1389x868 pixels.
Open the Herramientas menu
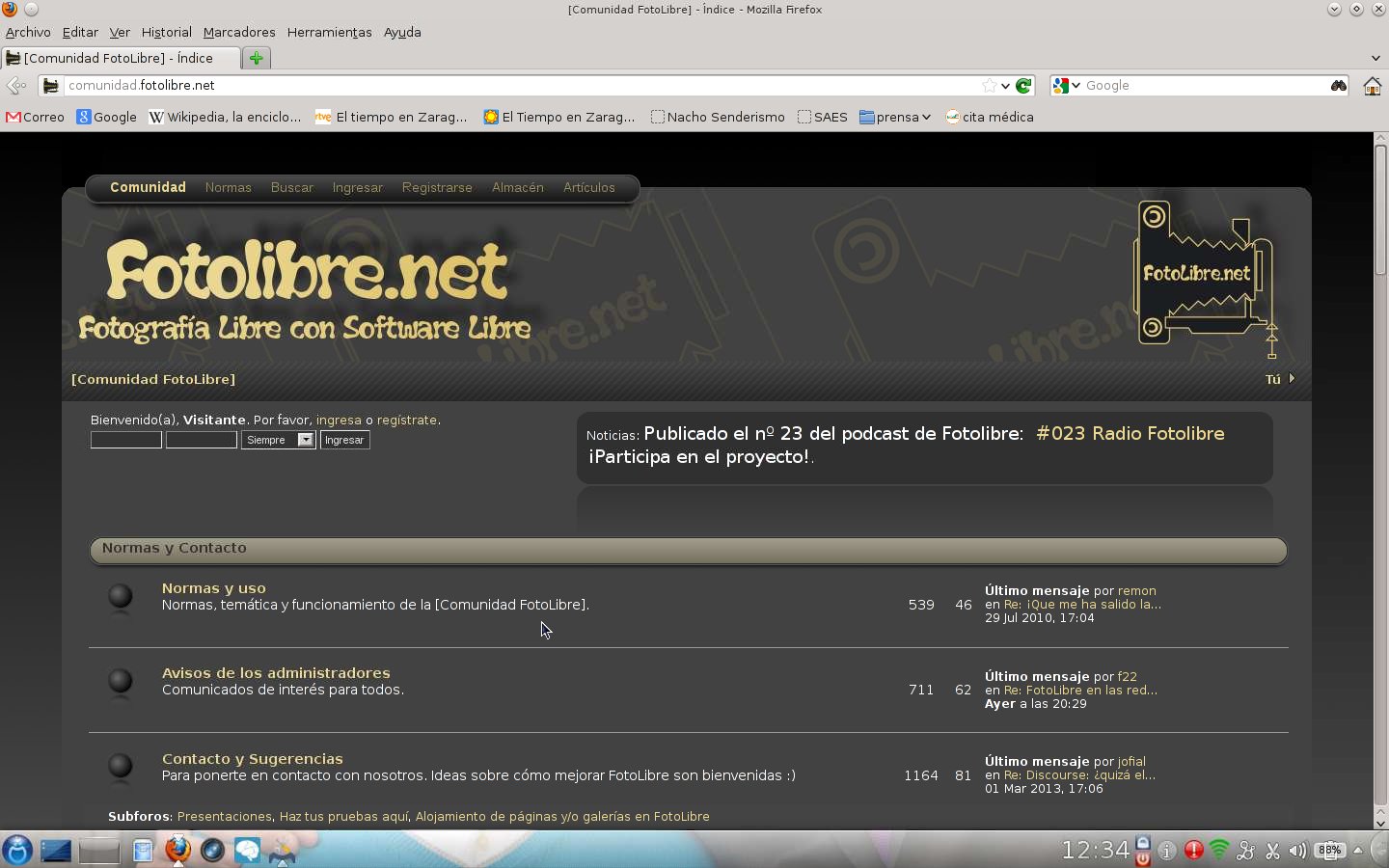coord(329,32)
